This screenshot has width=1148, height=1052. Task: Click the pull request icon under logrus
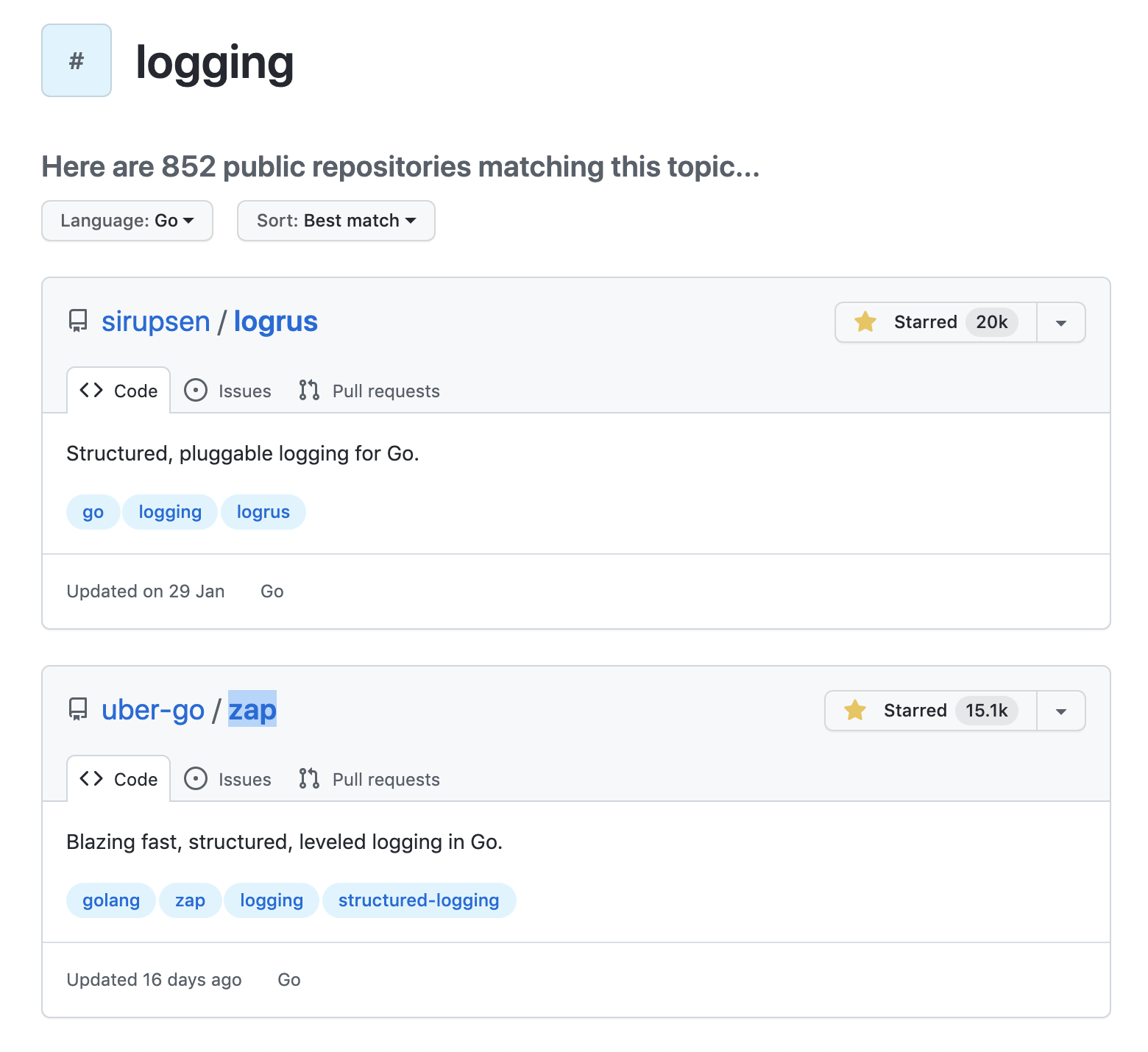coord(309,391)
